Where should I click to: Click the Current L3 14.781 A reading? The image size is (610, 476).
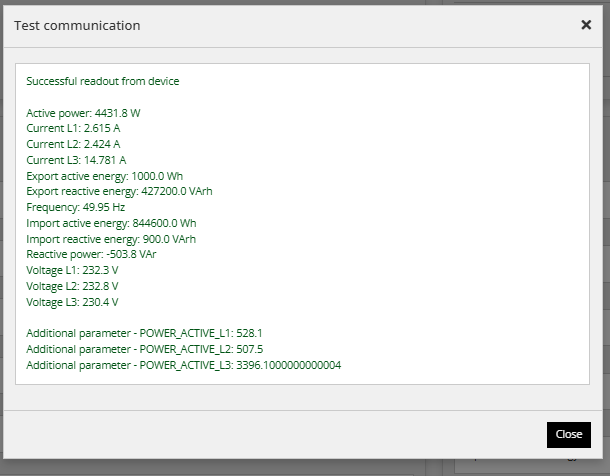click(76, 160)
